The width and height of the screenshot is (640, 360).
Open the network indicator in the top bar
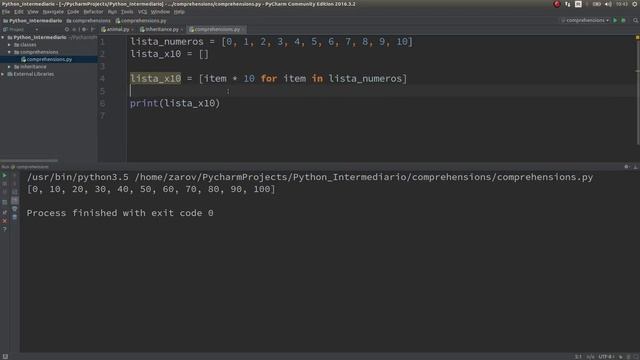(x=567, y=4)
